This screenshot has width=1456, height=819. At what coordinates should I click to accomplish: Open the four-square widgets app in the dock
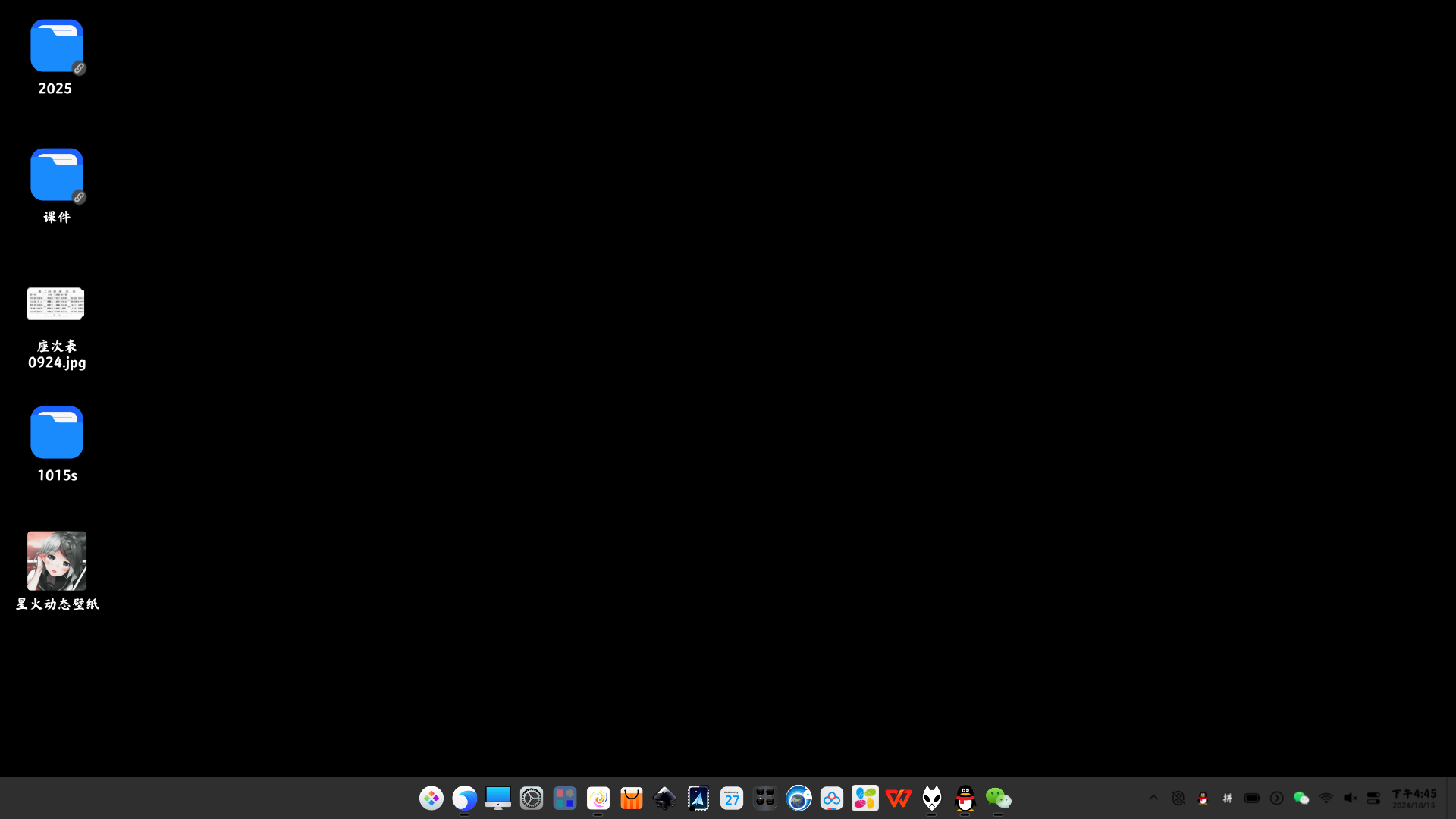pos(565,798)
